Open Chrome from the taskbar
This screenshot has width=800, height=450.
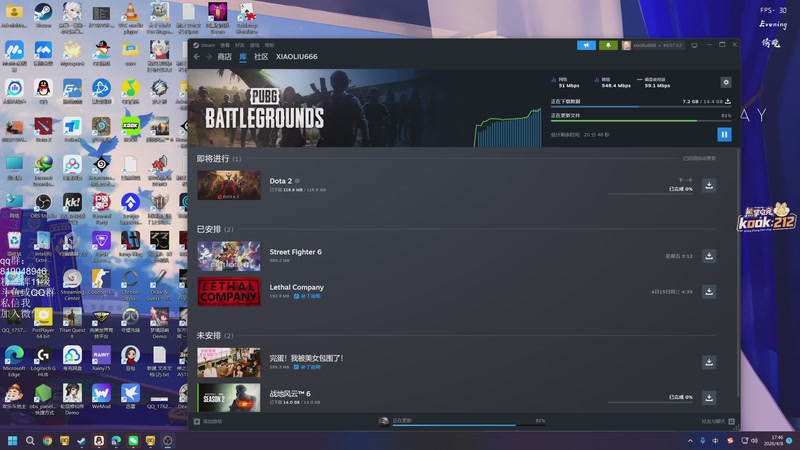[x=47, y=441]
